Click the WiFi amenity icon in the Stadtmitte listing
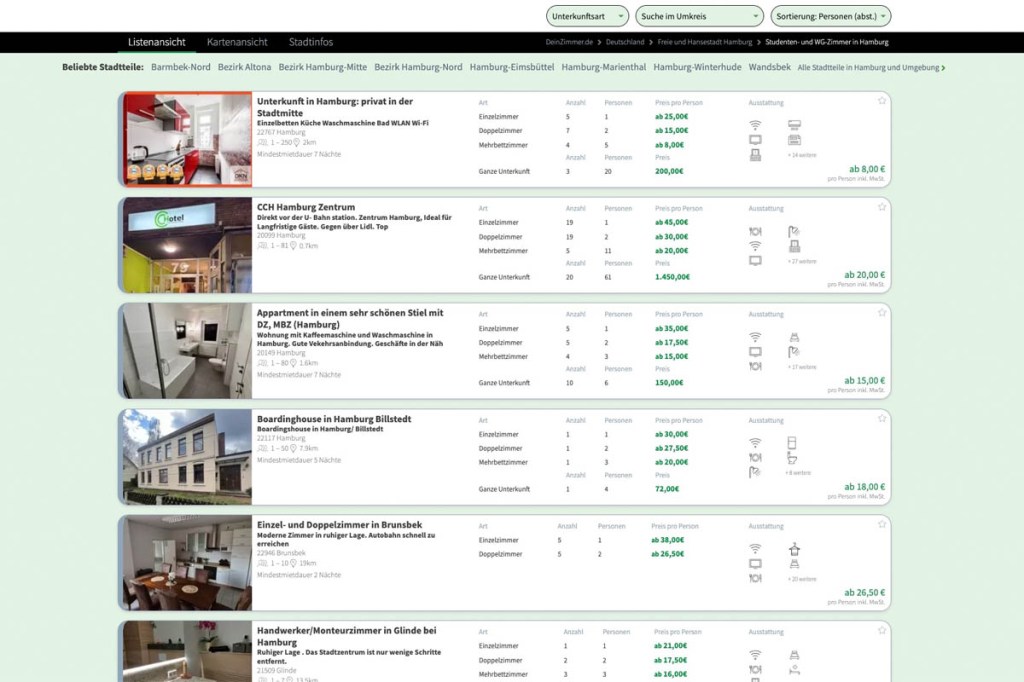Viewport: 1024px width, 682px height. click(755, 125)
